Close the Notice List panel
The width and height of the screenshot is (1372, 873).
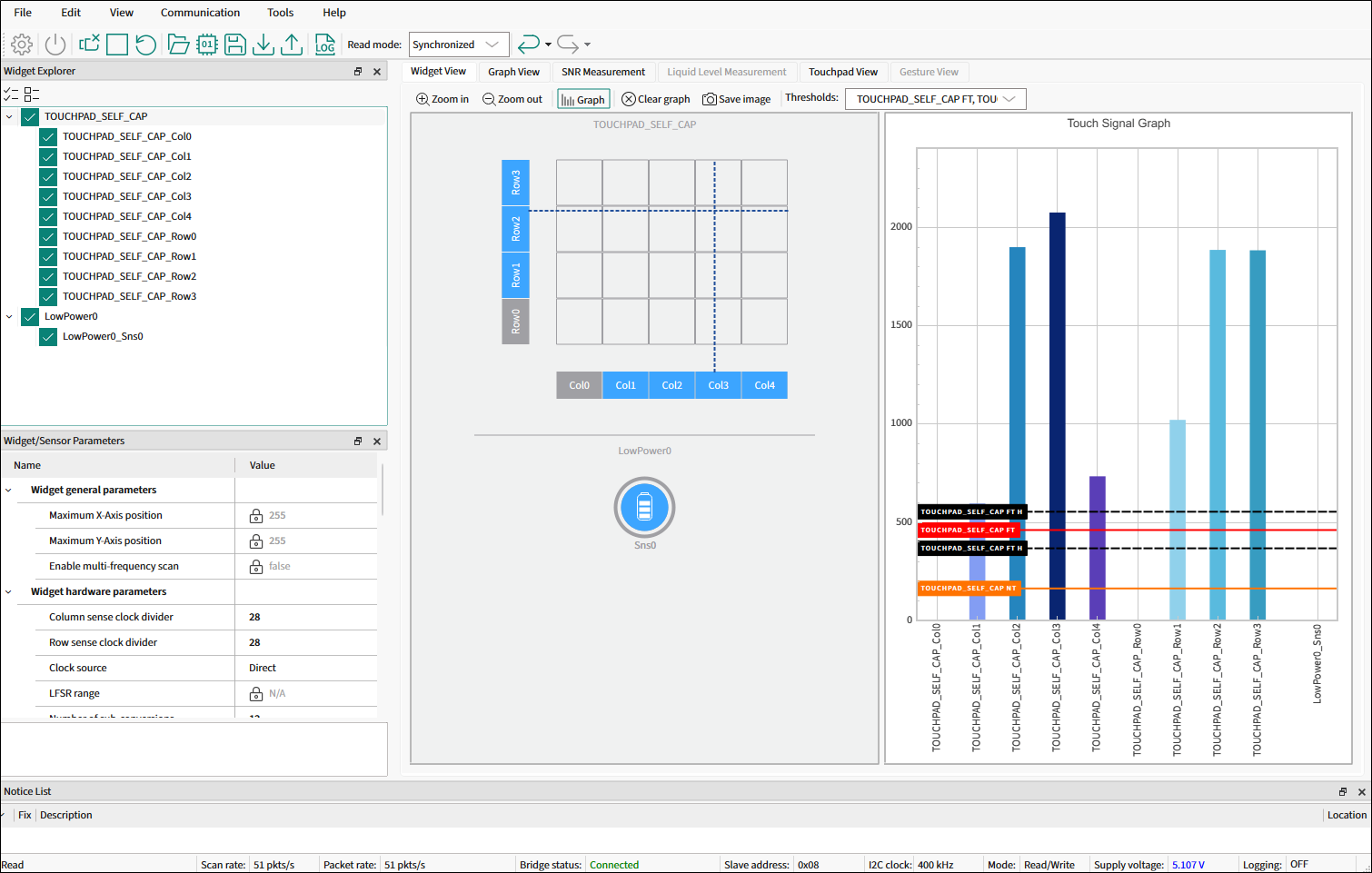1362,791
